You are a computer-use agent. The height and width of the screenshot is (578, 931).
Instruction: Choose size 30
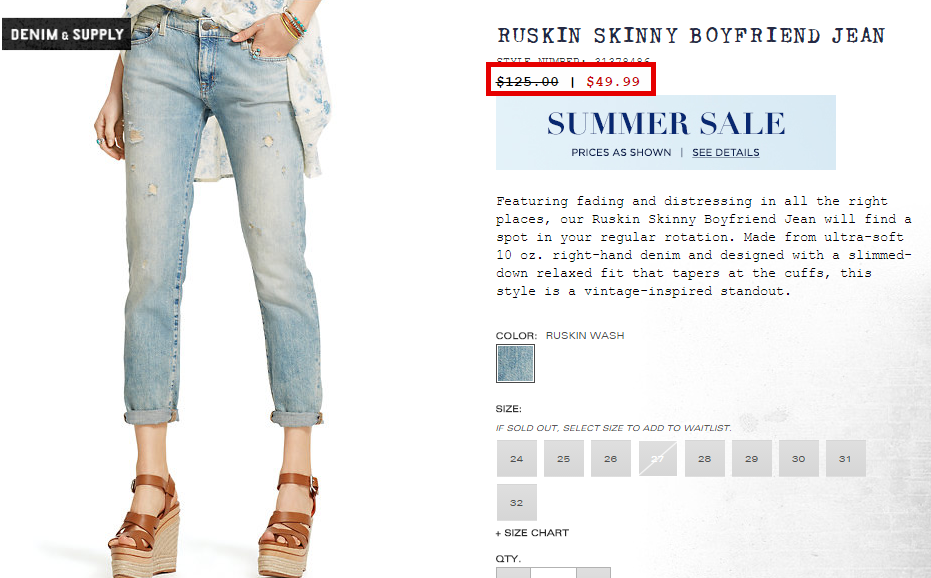pyautogui.click(x=799, y=459)
